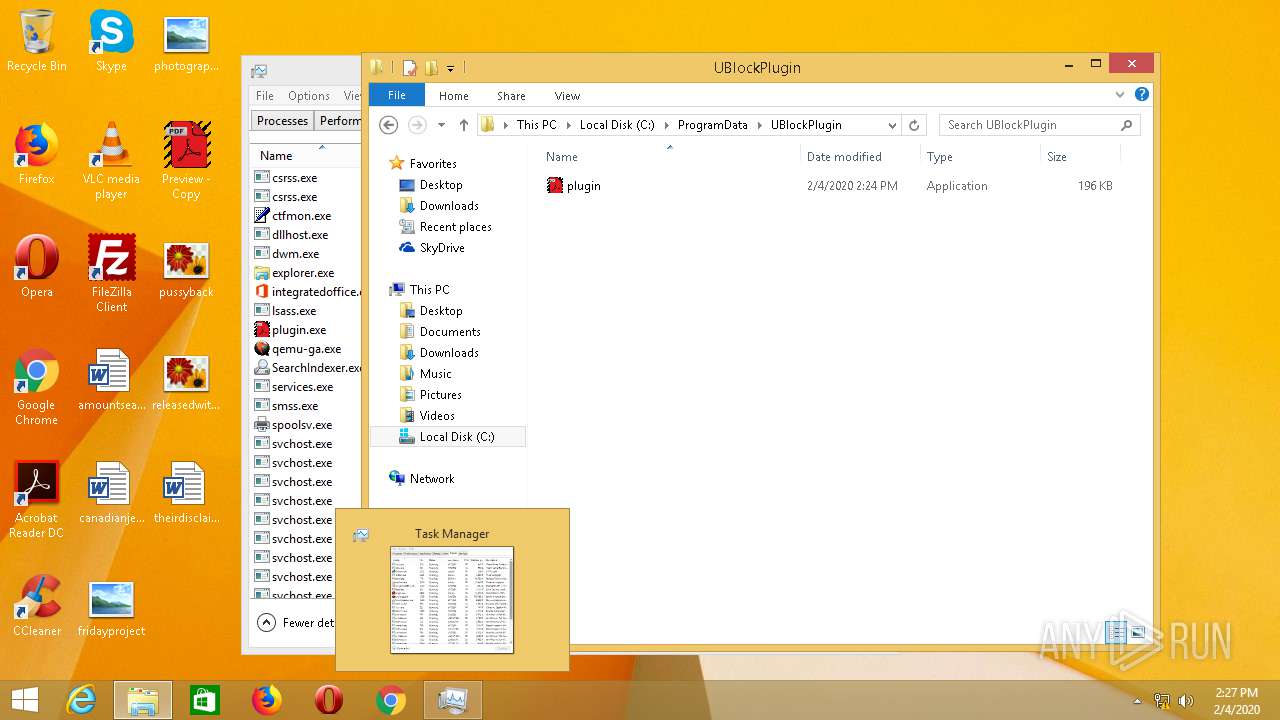Viewport: 1280px width, 720px height.
Task: Select Downloads under Favorites
Action: coord(449,206)
